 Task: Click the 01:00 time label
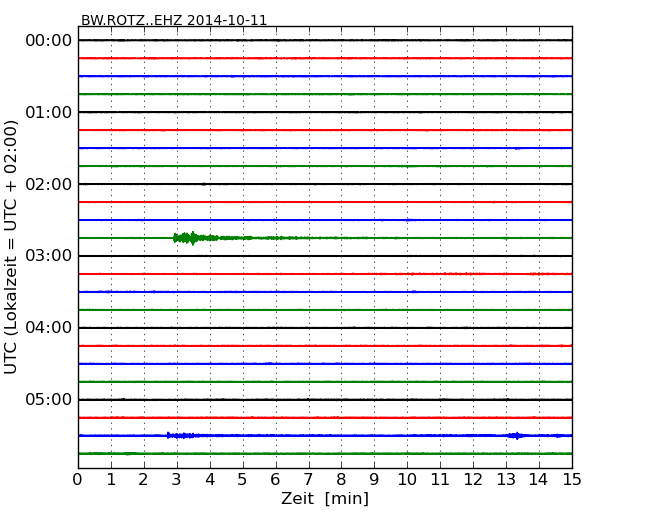(x=49, y=112)
